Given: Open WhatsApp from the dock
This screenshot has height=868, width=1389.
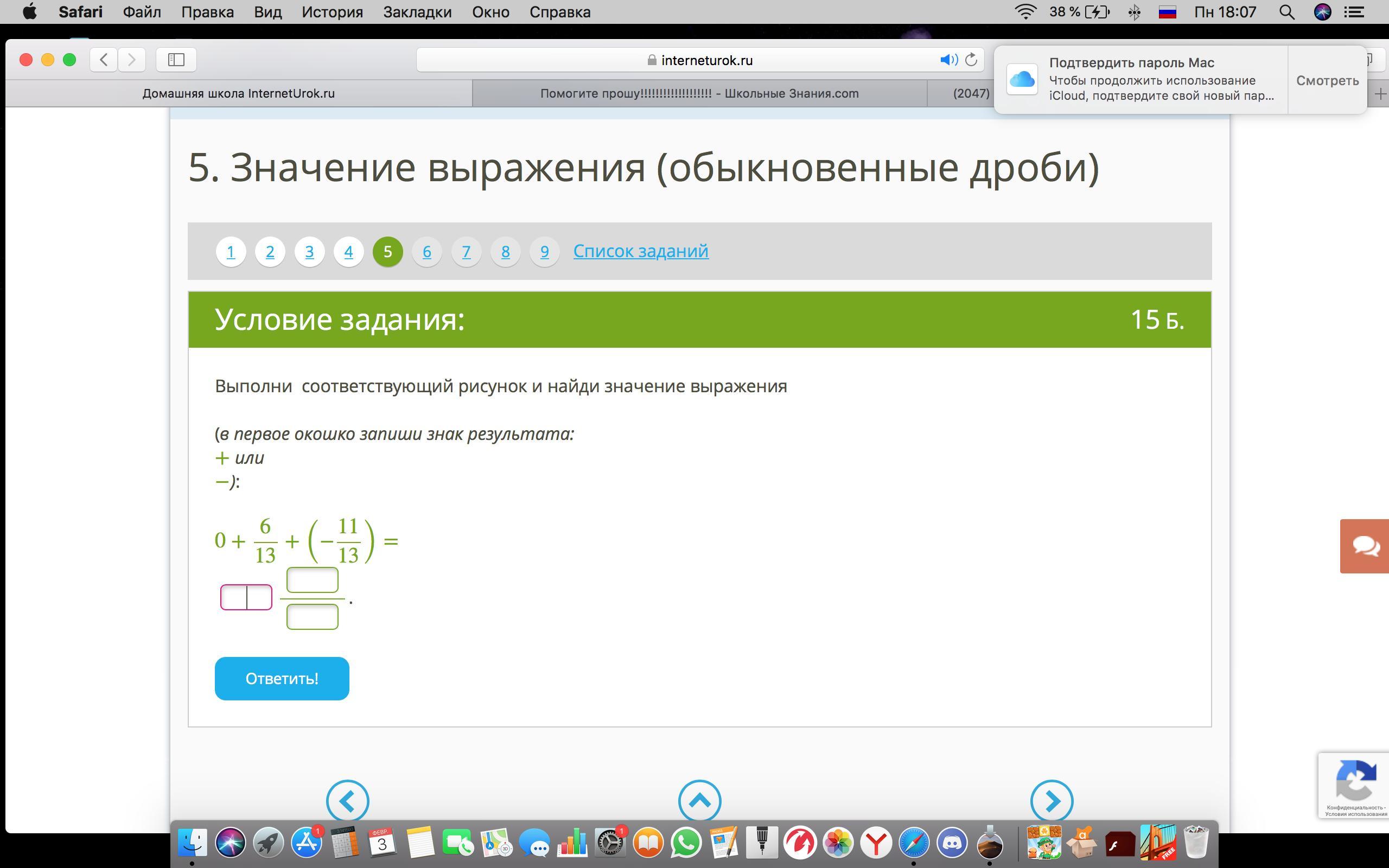Looking at the screenshot, I should coord(686,843).
